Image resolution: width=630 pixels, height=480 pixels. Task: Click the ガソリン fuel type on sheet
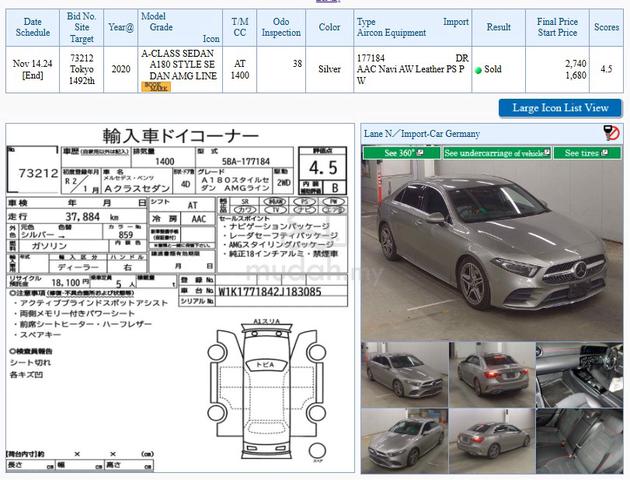(49, 246)
